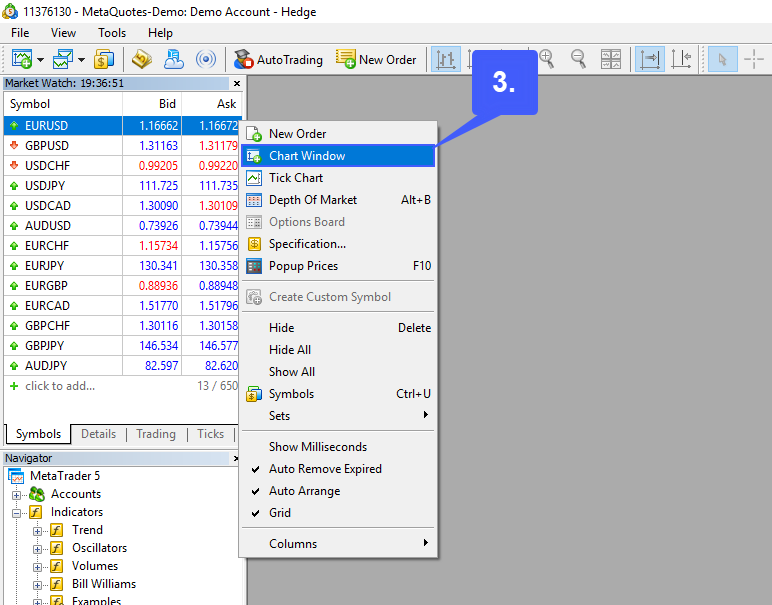Screen dimensions: 772x605
Task: Switch to the Trading tab
Action: point(156,434)
